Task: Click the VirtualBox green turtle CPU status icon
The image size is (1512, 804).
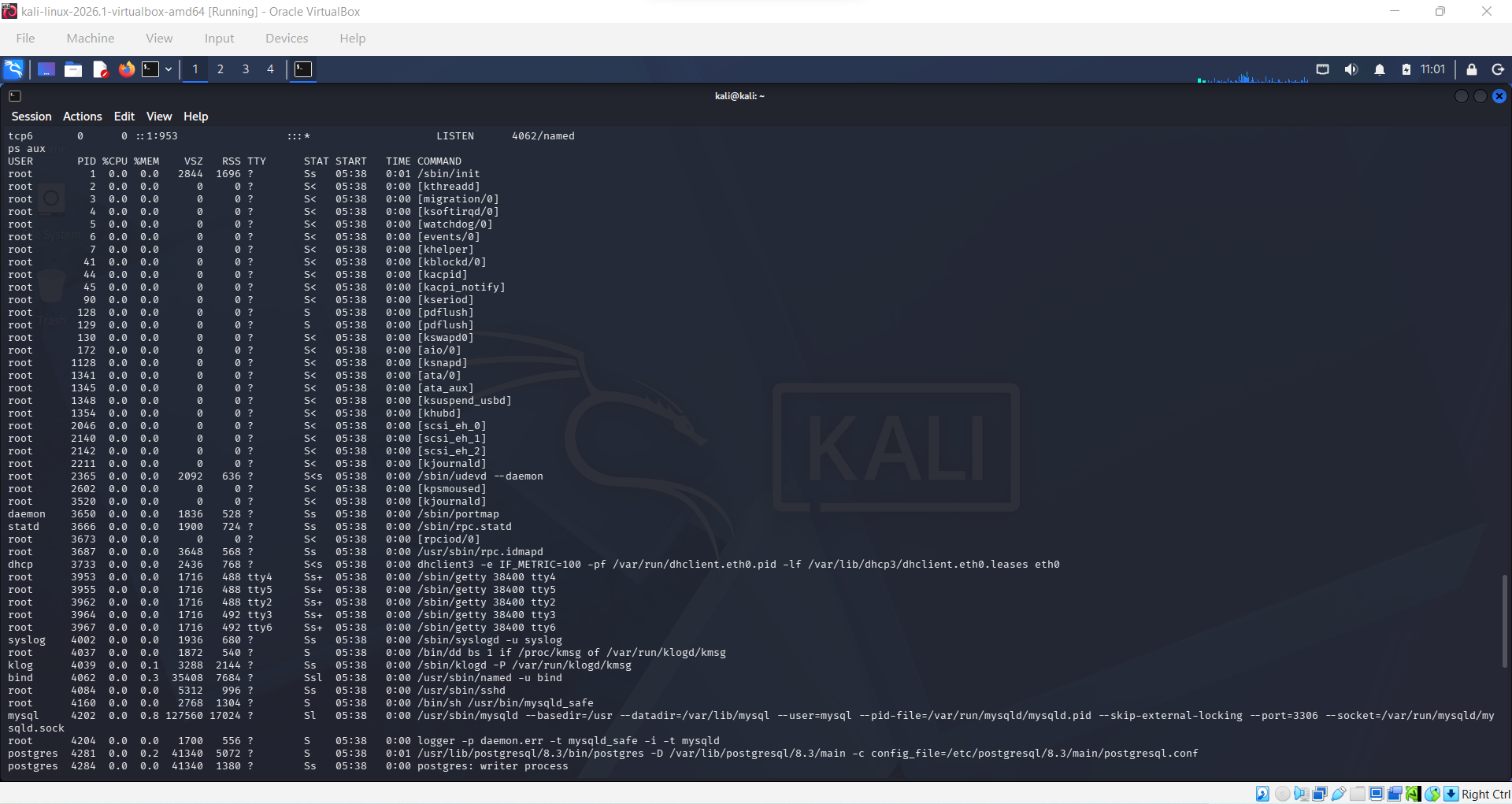Action: point(1414,794)
